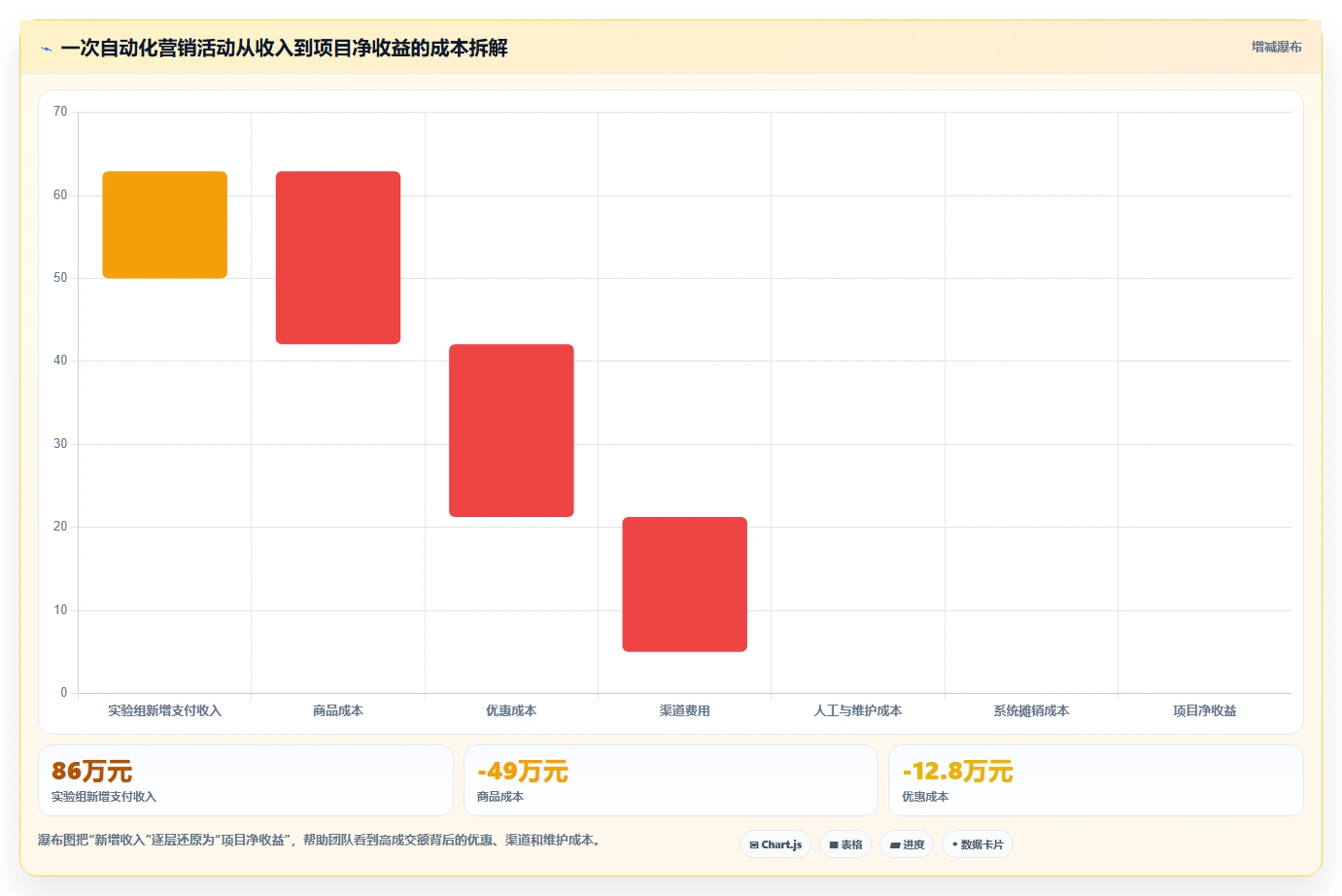This screenshot has height=896, width=1342.
Task: Click the 进度 chip
Action: pos(907,844)
